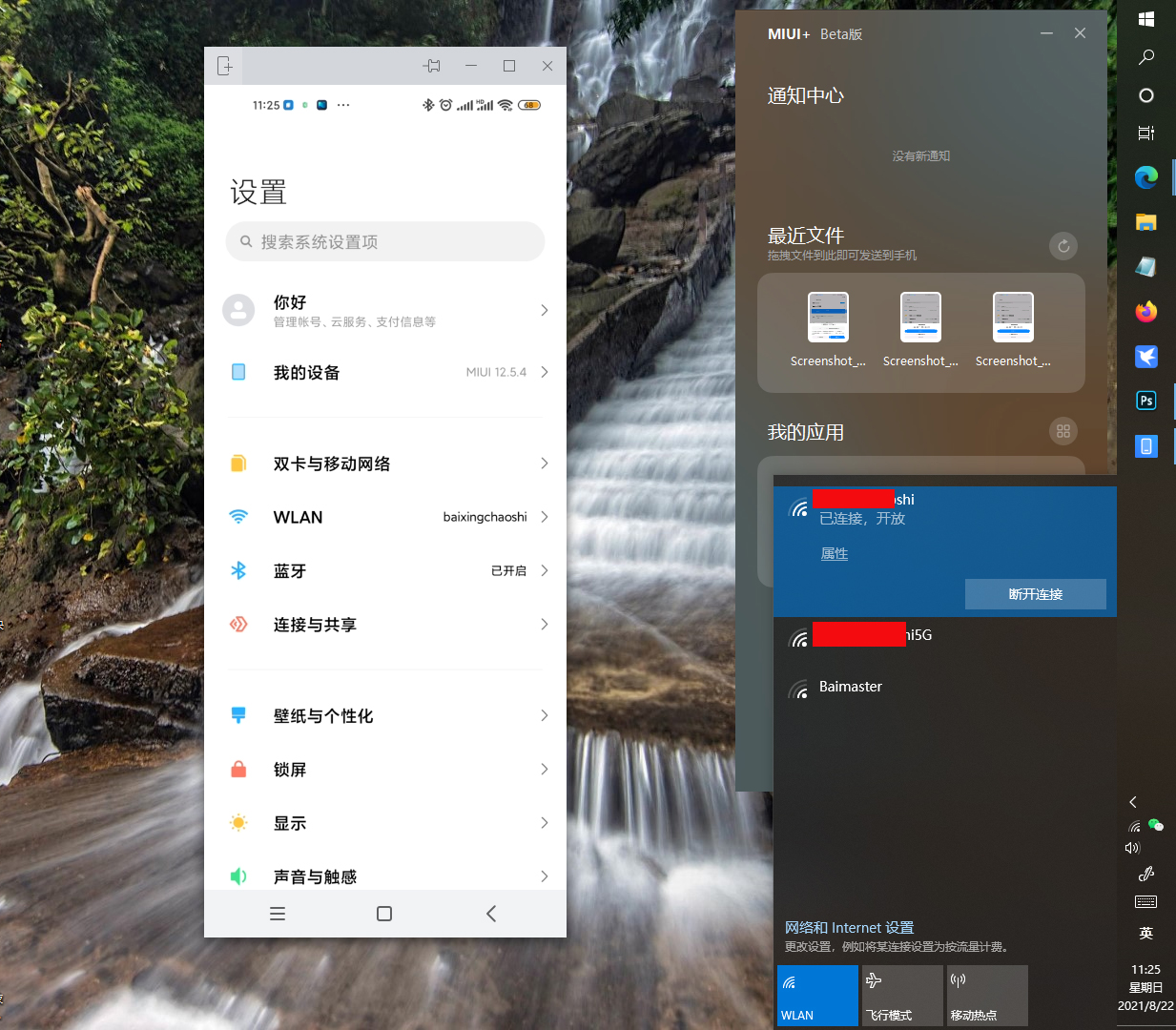Open 网络和 Internet 设置 link
1176x1030 pixels.
point(849,927)
